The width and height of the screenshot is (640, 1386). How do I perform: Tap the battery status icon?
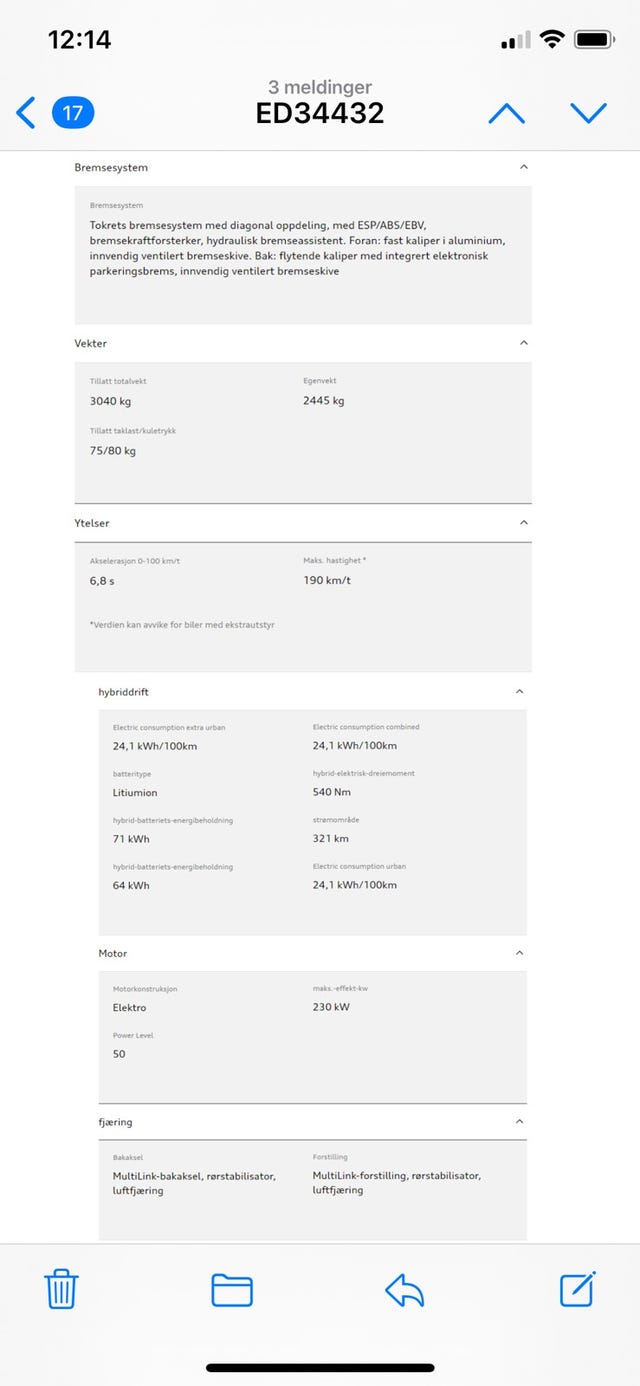tap(594, 40)
